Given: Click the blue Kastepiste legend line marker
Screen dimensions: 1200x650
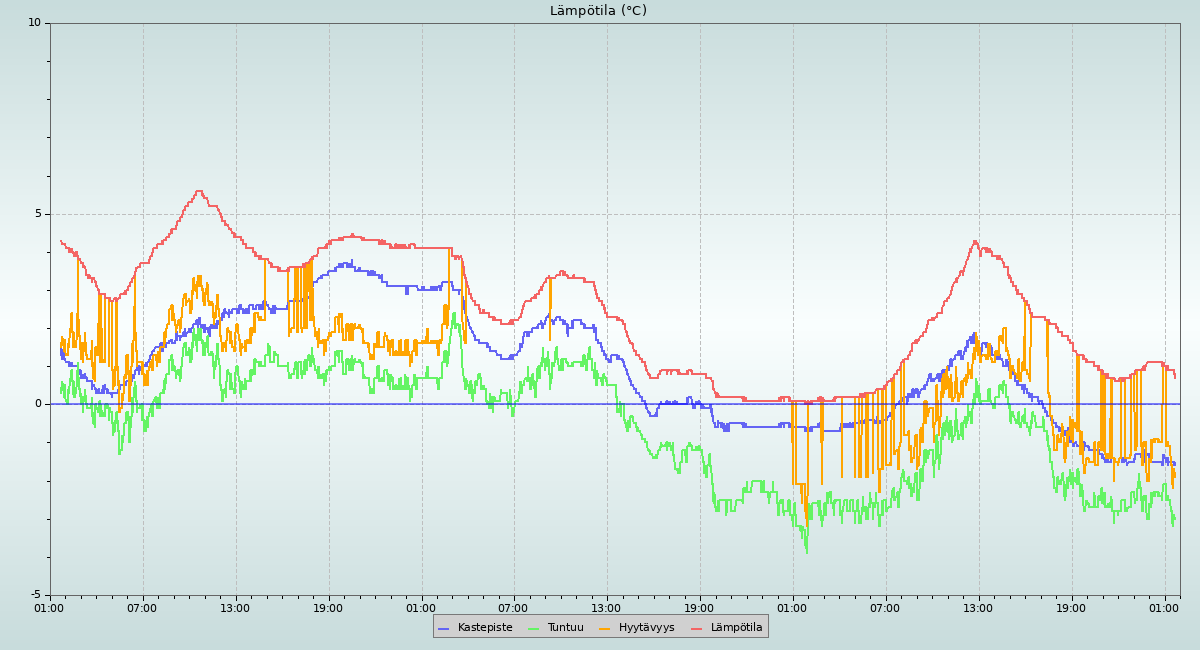Looking at the screenshot, I should click(444, 628).
